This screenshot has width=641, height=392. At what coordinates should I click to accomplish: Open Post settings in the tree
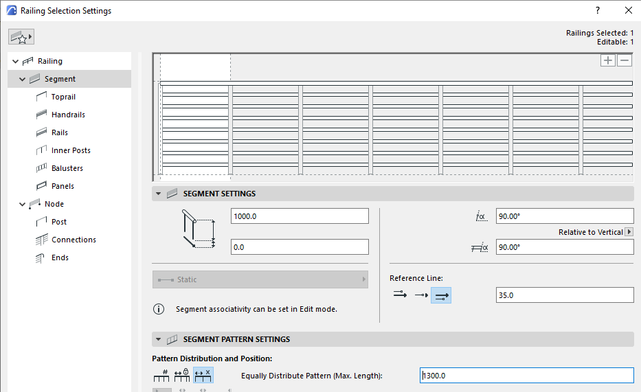(x=59, y=222)
